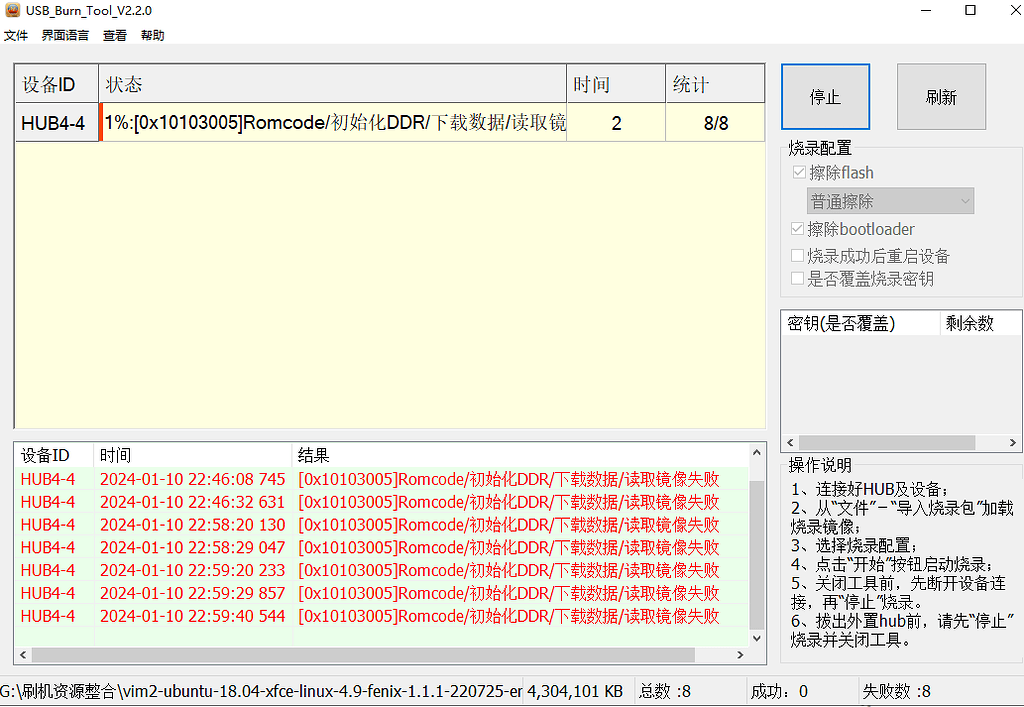The image size is (1024, 707).
Task: Click the log 时间 column header
Action: [193, 455]
